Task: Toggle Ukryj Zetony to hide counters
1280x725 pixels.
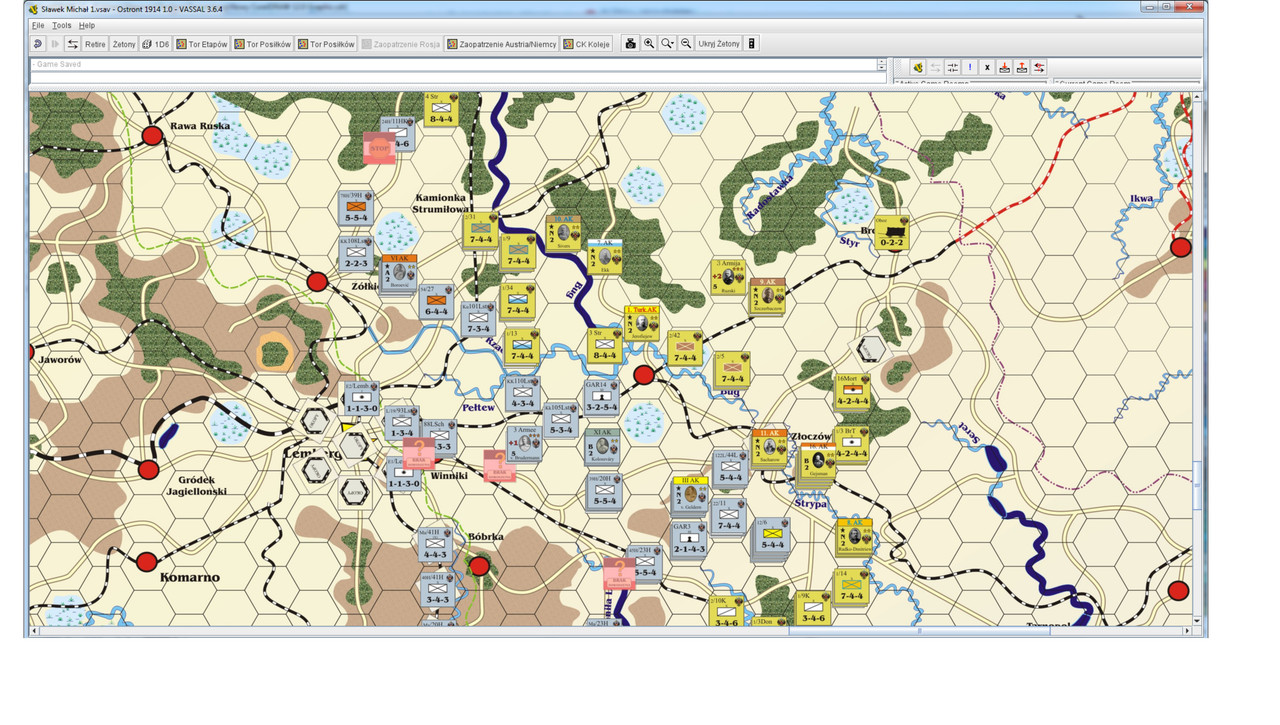Action: pos(719,44)
